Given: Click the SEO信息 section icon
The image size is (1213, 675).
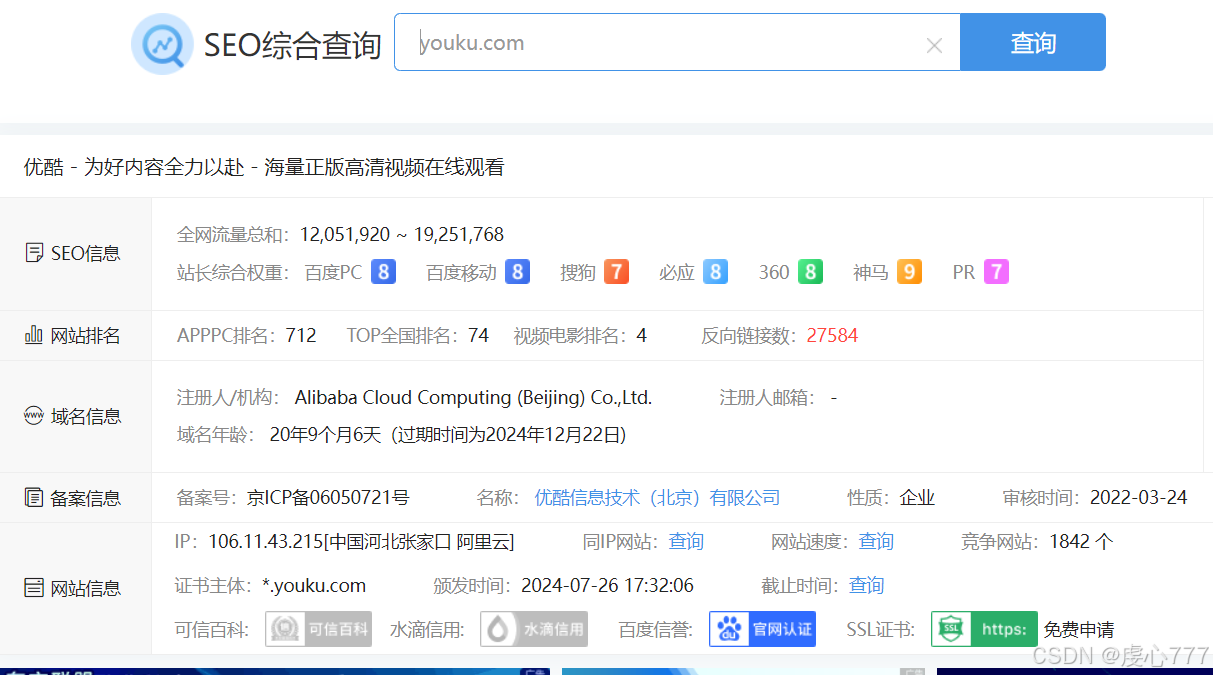Looking at the screenshot, I should [34, 253].
